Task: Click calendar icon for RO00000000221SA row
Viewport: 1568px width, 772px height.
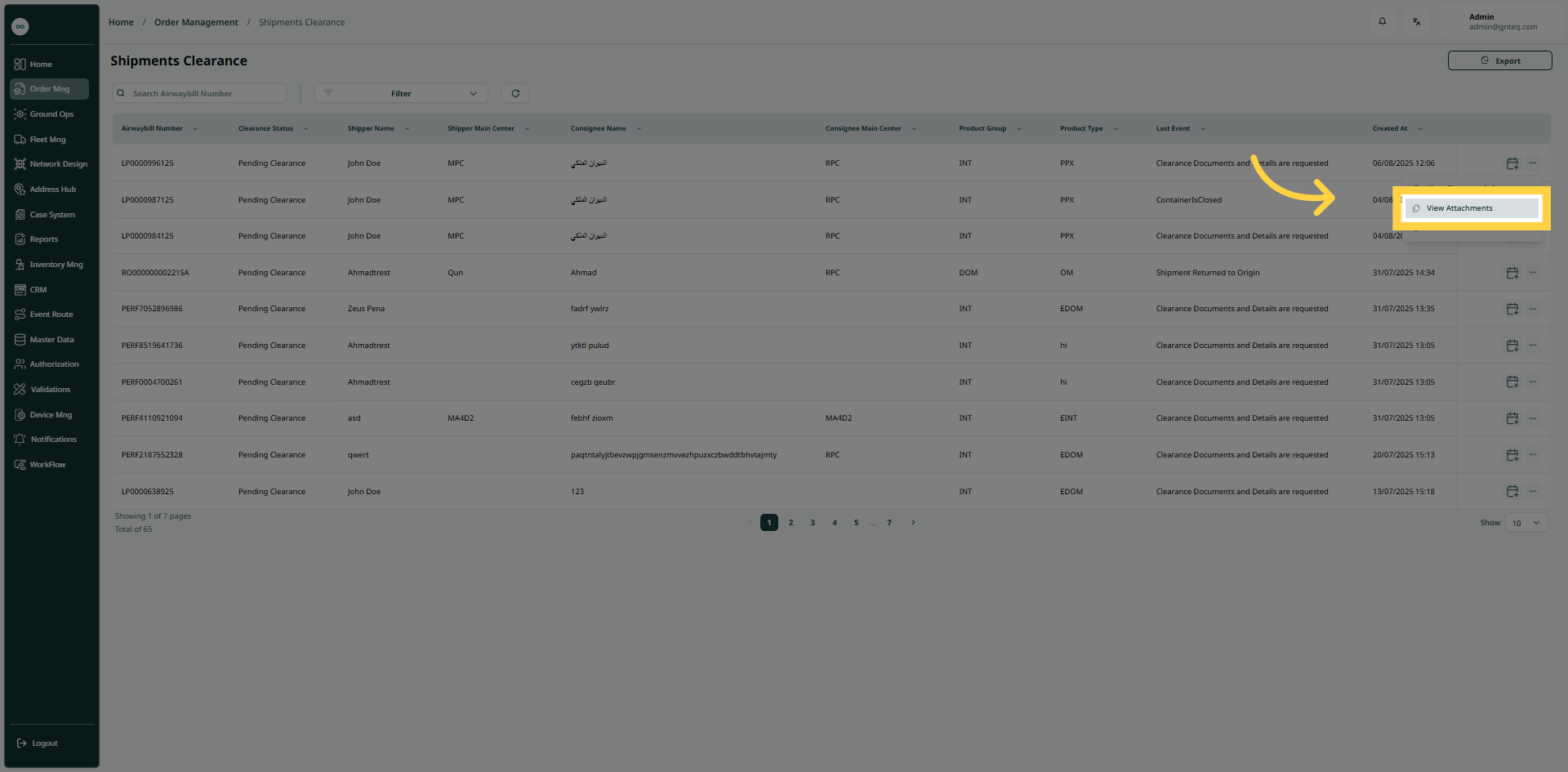Action: [1512, 273]
